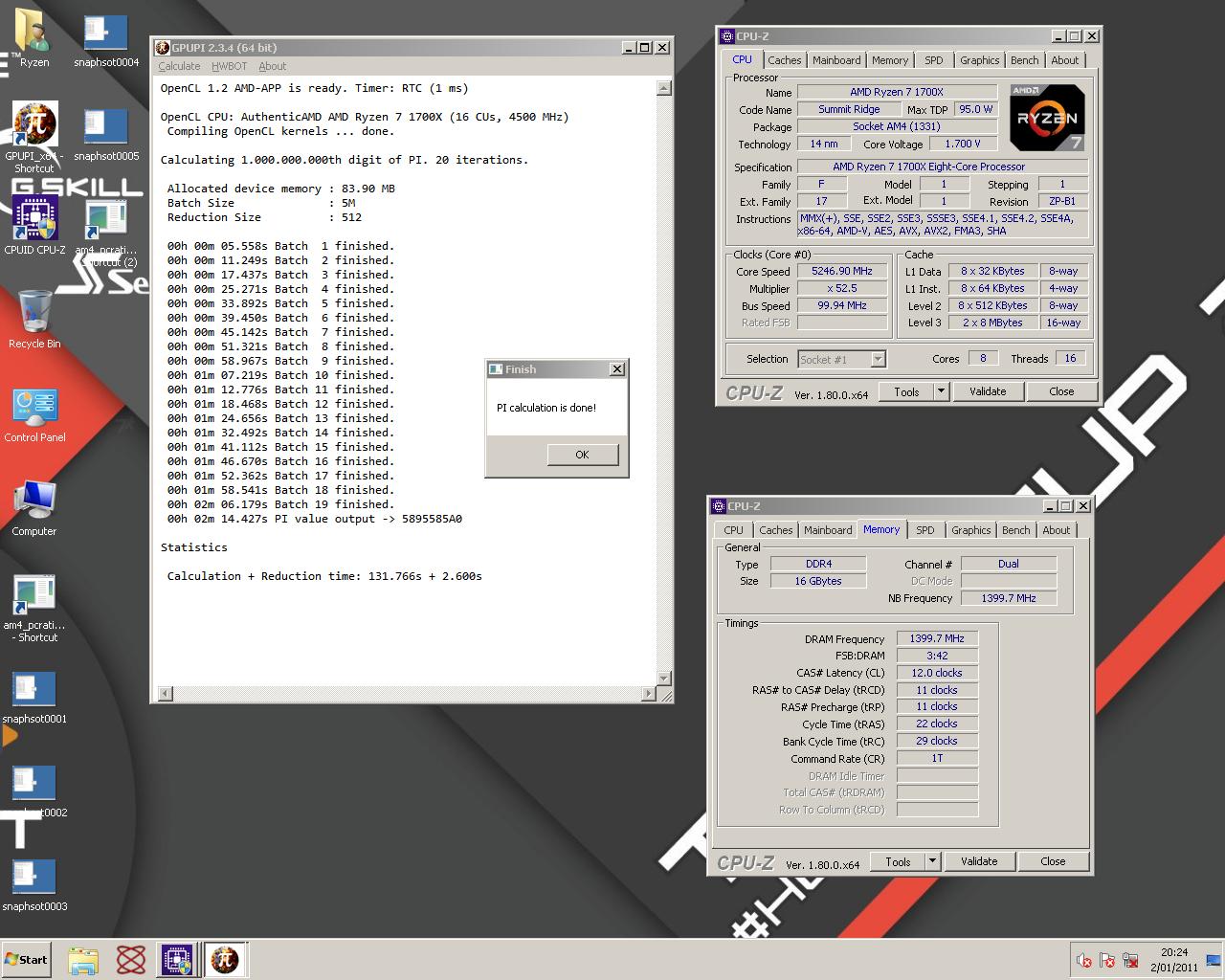
Task: Open the Recycle Bin
Action: point(34,320)
